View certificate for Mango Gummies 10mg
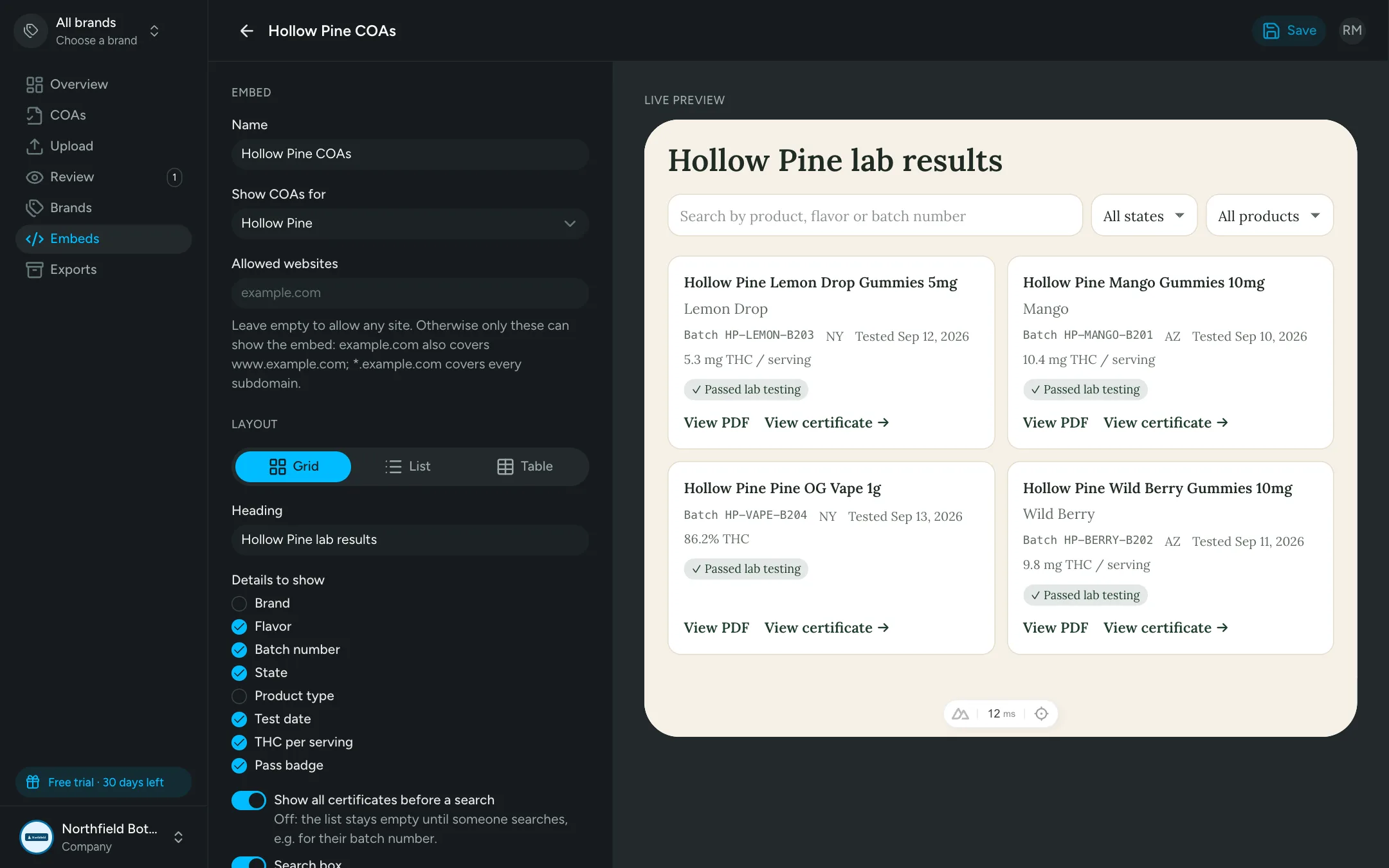This screenshot has height=868, width=1389. click(x=1165, y=422)
